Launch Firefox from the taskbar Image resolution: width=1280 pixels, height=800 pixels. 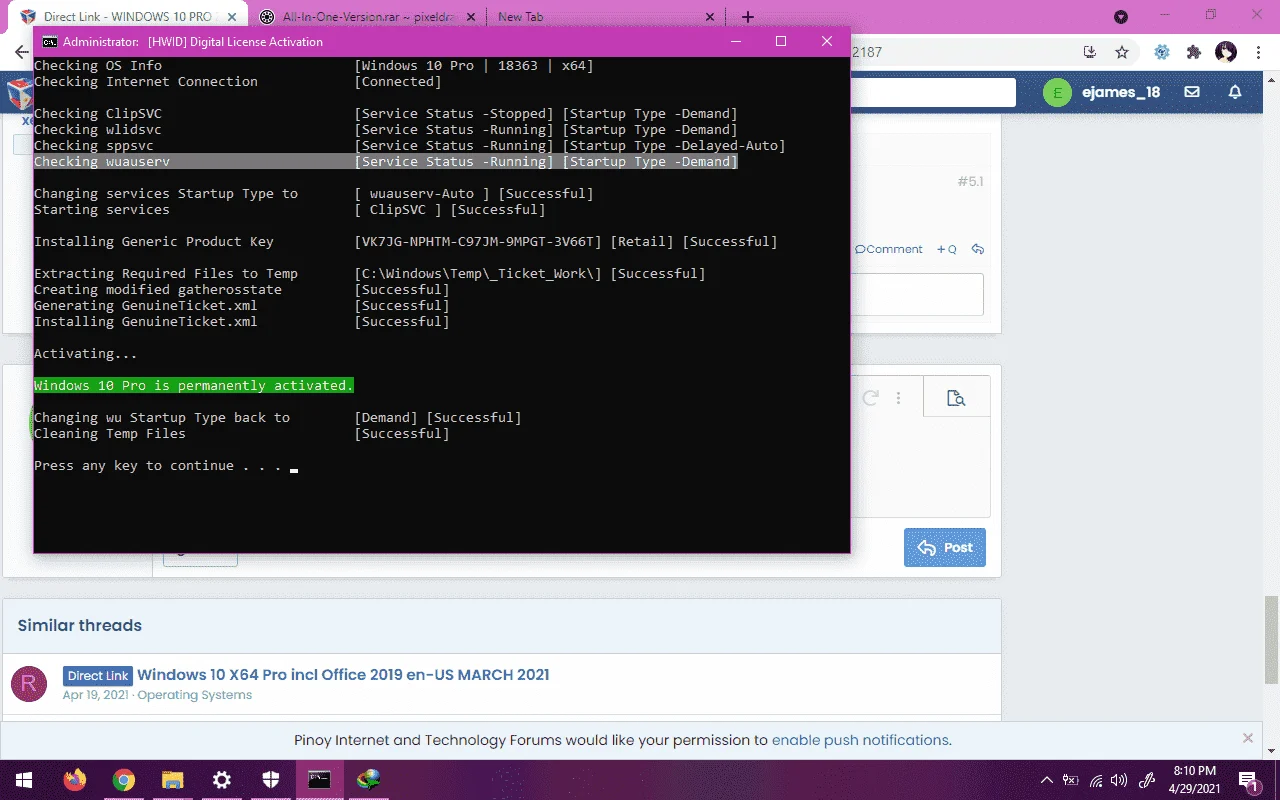75,780
